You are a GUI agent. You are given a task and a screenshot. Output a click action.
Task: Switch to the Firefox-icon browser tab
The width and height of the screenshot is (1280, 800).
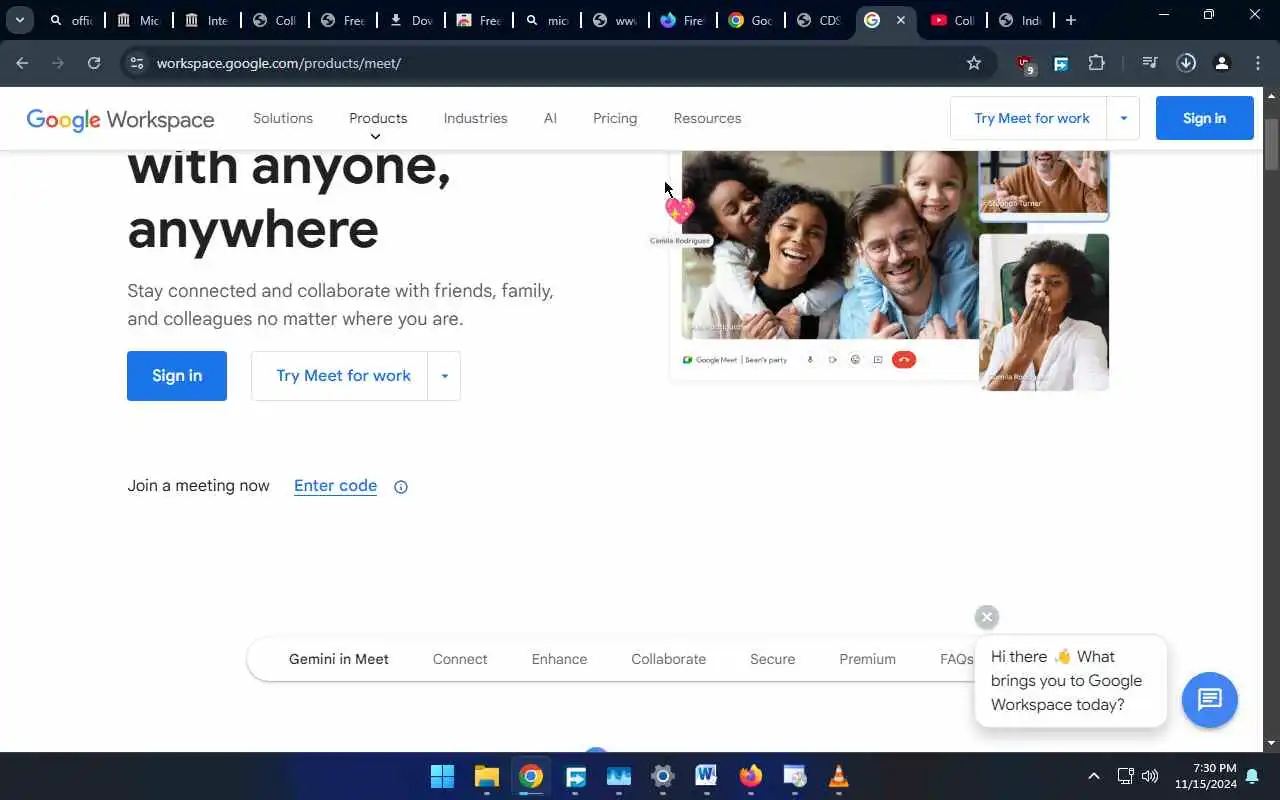(682, 20)
